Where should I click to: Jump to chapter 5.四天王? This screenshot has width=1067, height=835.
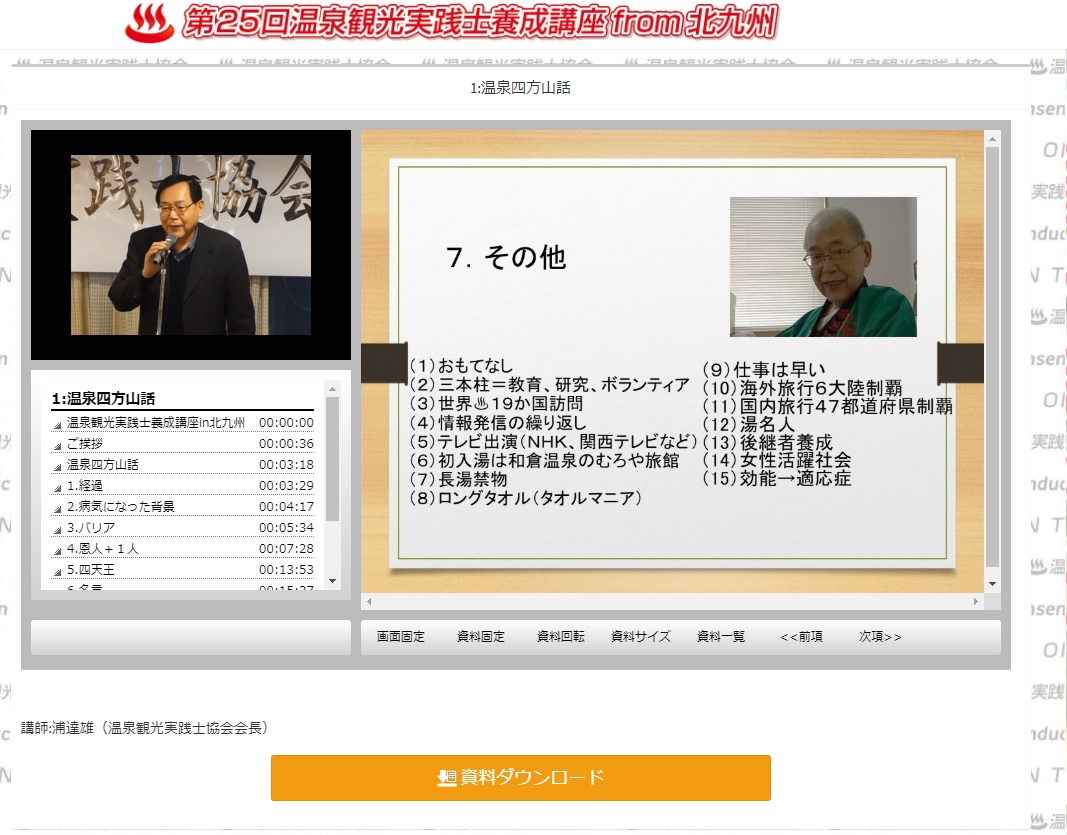point(91,570)
